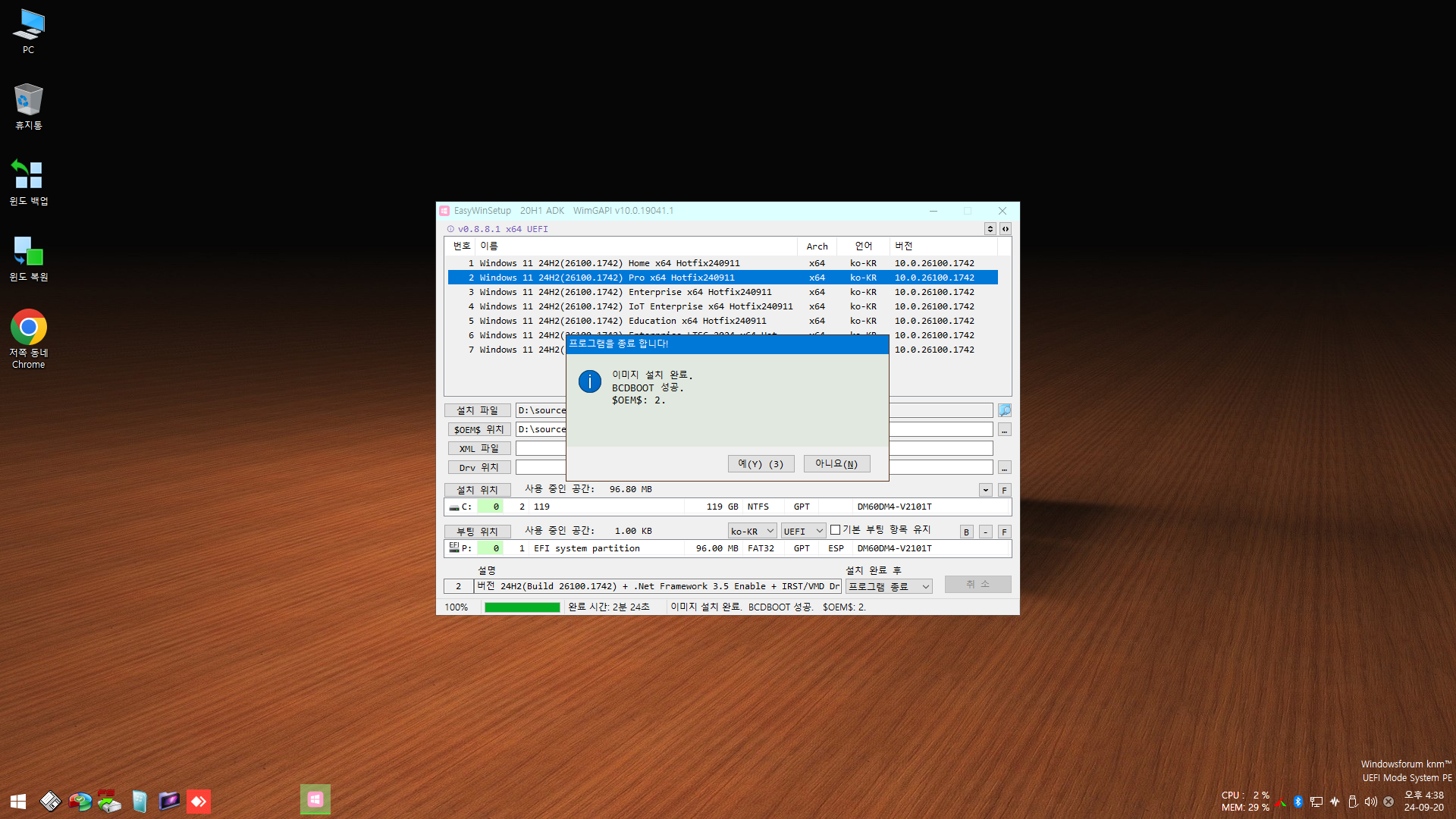Viewport: 1456px width, 819px height.
Task: Open the Windows Start button
Action: pos(18,801)
